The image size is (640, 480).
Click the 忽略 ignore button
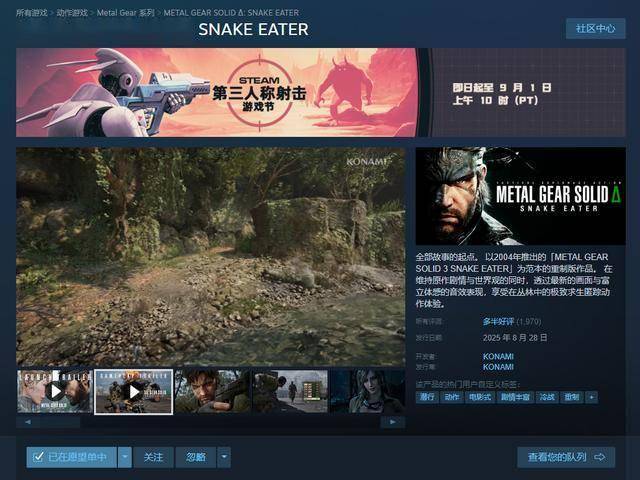[196, 457]
